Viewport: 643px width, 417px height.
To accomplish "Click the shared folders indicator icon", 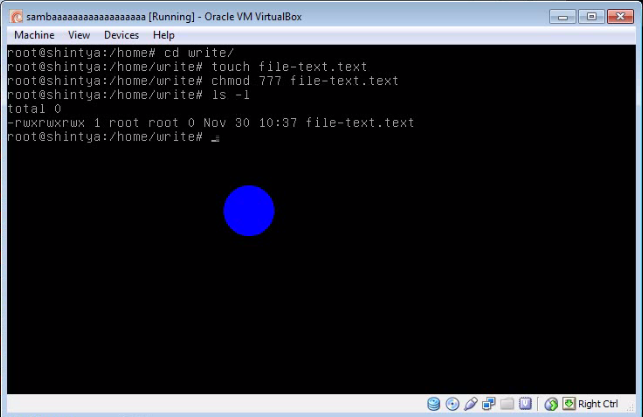I will 507,404.
